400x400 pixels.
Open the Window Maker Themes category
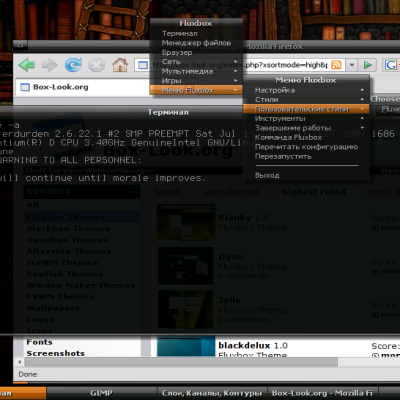tap(81, 285)
